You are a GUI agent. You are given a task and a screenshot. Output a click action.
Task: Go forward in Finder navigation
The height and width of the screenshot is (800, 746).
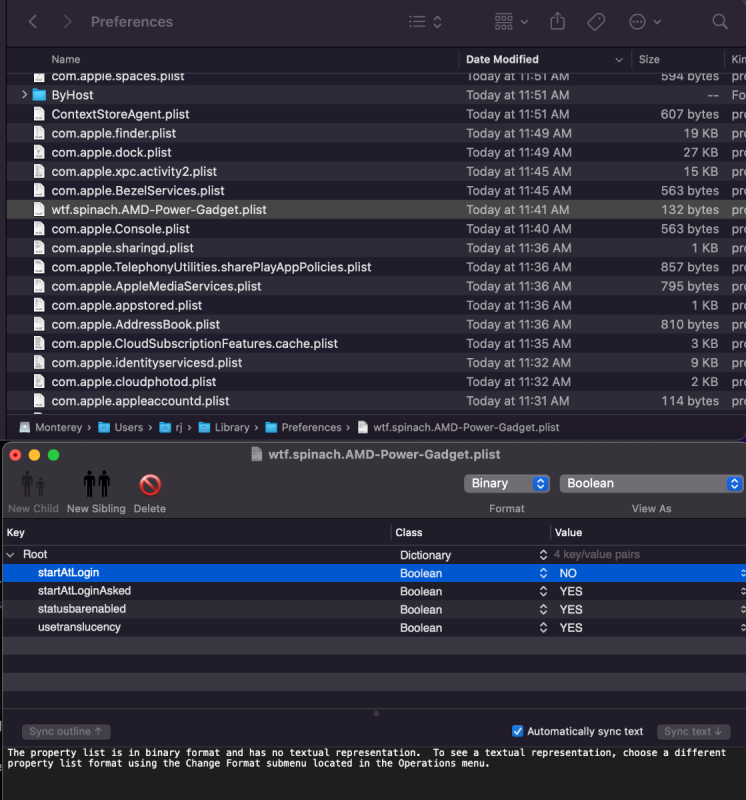[67, 22]
